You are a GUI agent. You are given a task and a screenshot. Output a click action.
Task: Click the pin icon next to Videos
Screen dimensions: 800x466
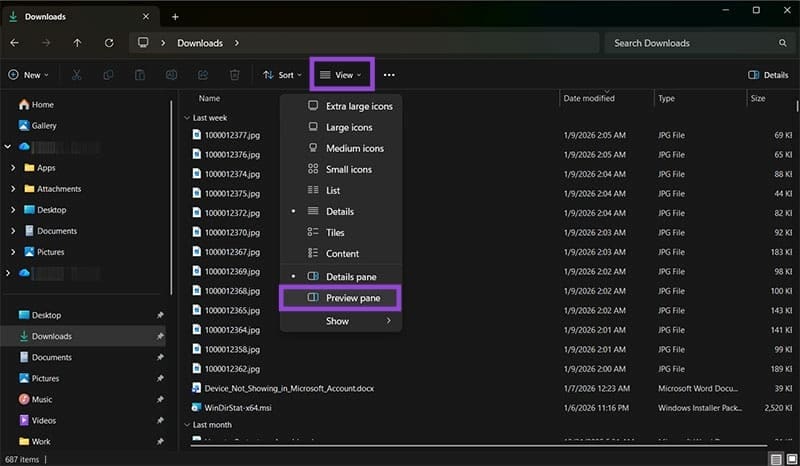pyautogui.click(x=160, y=421)
